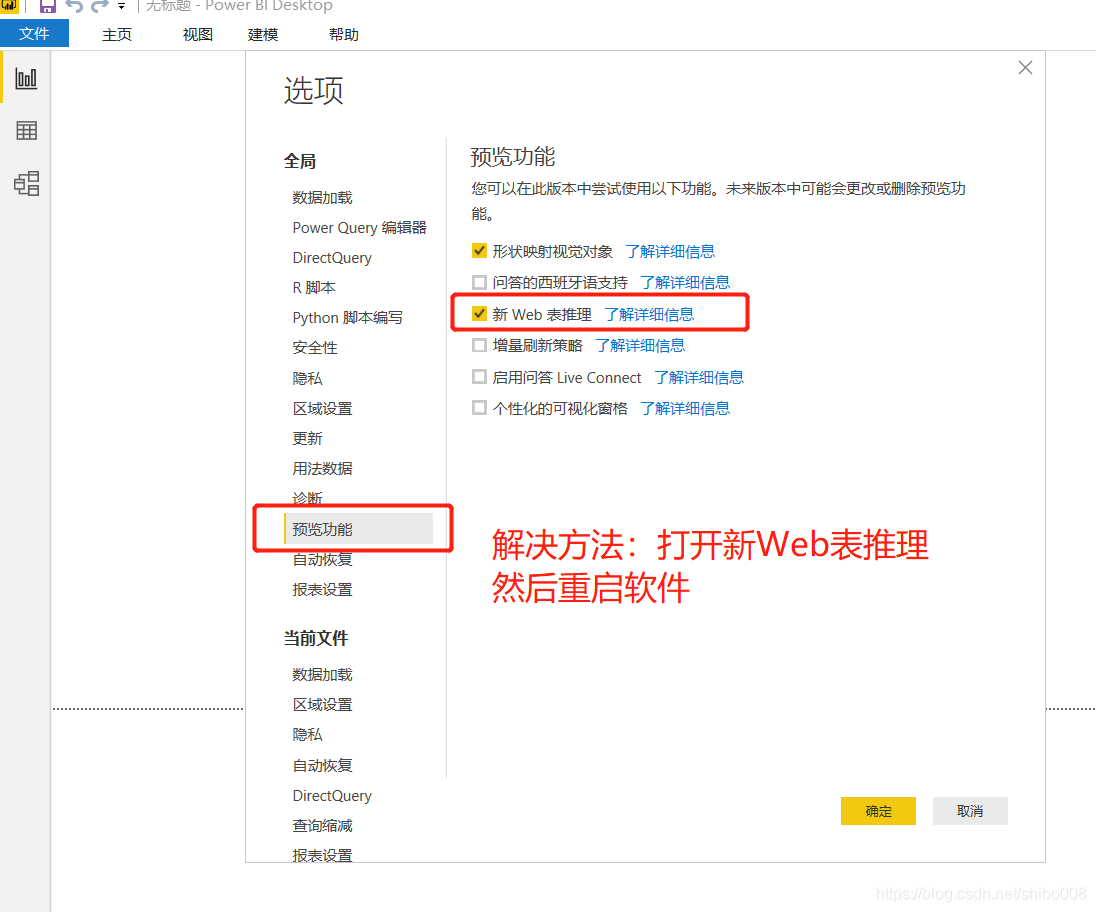
Task: Select 更新 option category
Action: click(308, 439)
